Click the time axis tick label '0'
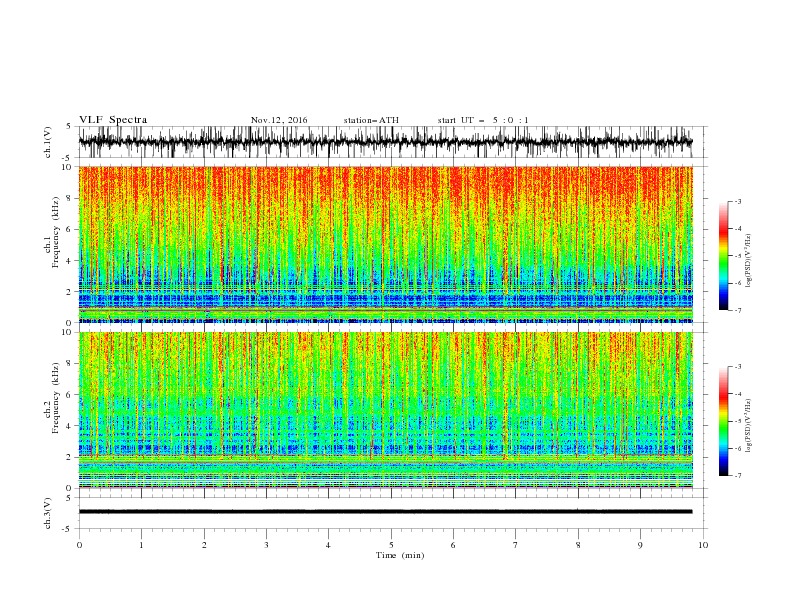792x612 pixels. [x=79, y=545]
